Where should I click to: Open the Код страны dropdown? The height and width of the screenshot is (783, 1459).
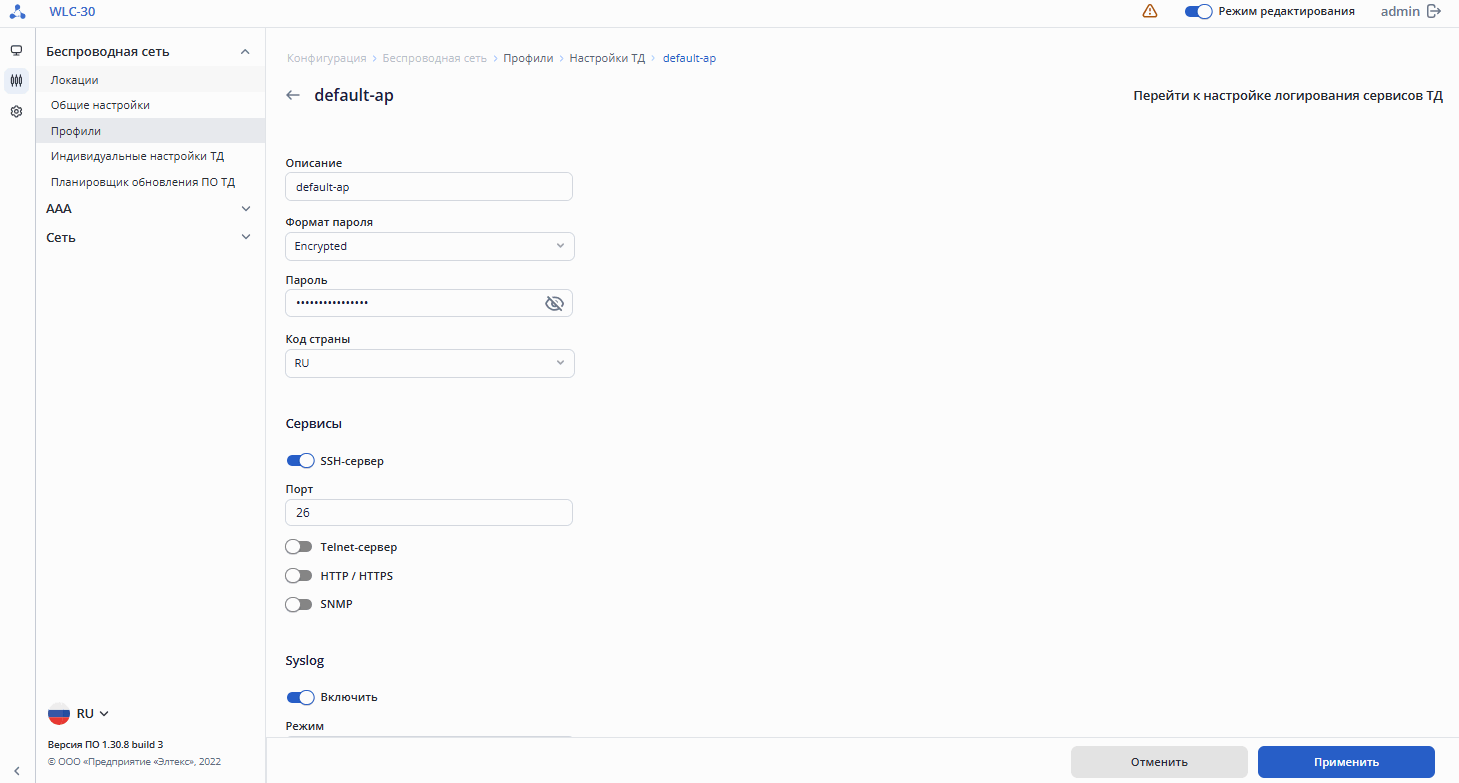[x=430, y=363]
